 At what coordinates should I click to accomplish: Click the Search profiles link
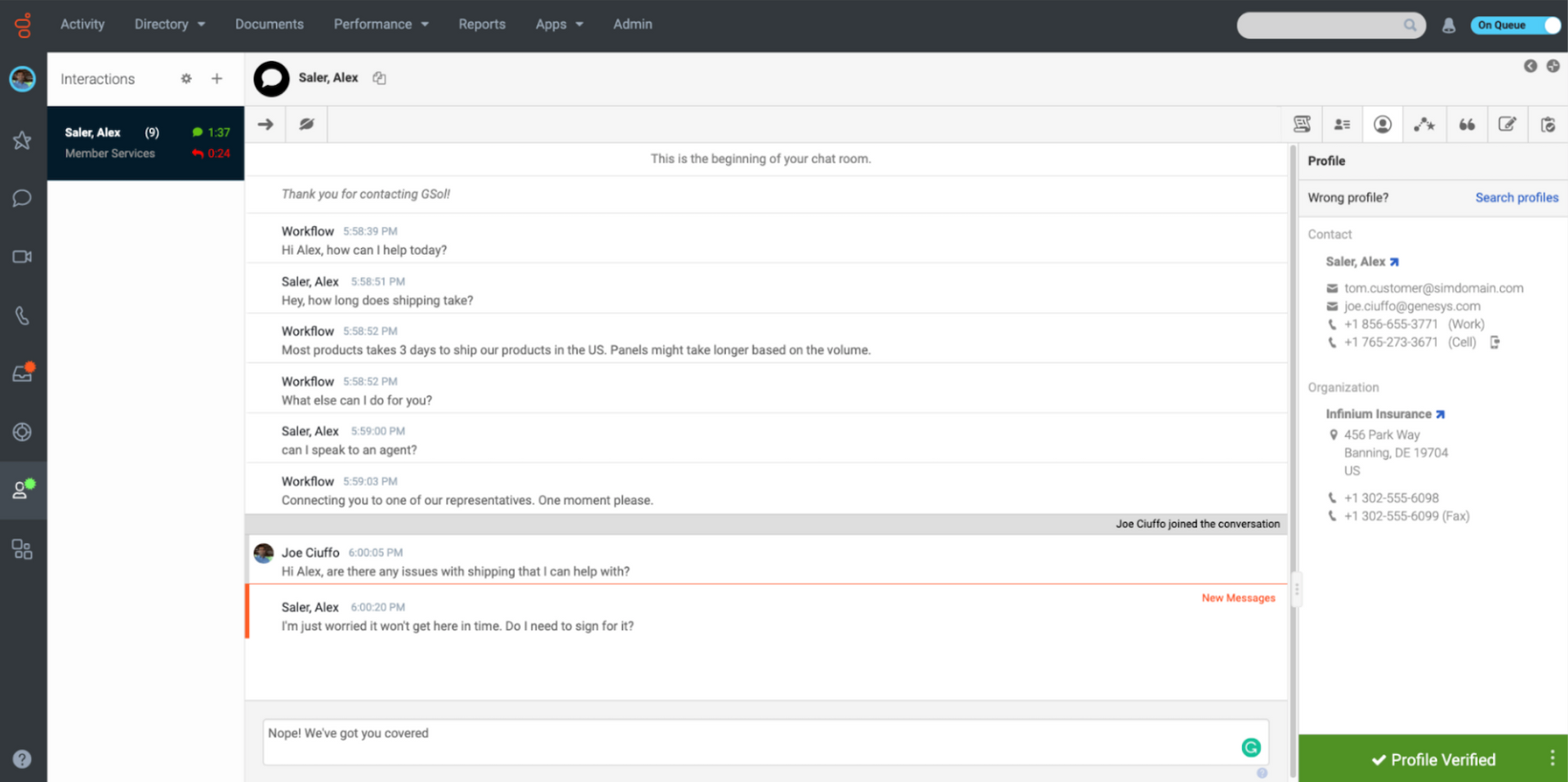(1517, 198)
